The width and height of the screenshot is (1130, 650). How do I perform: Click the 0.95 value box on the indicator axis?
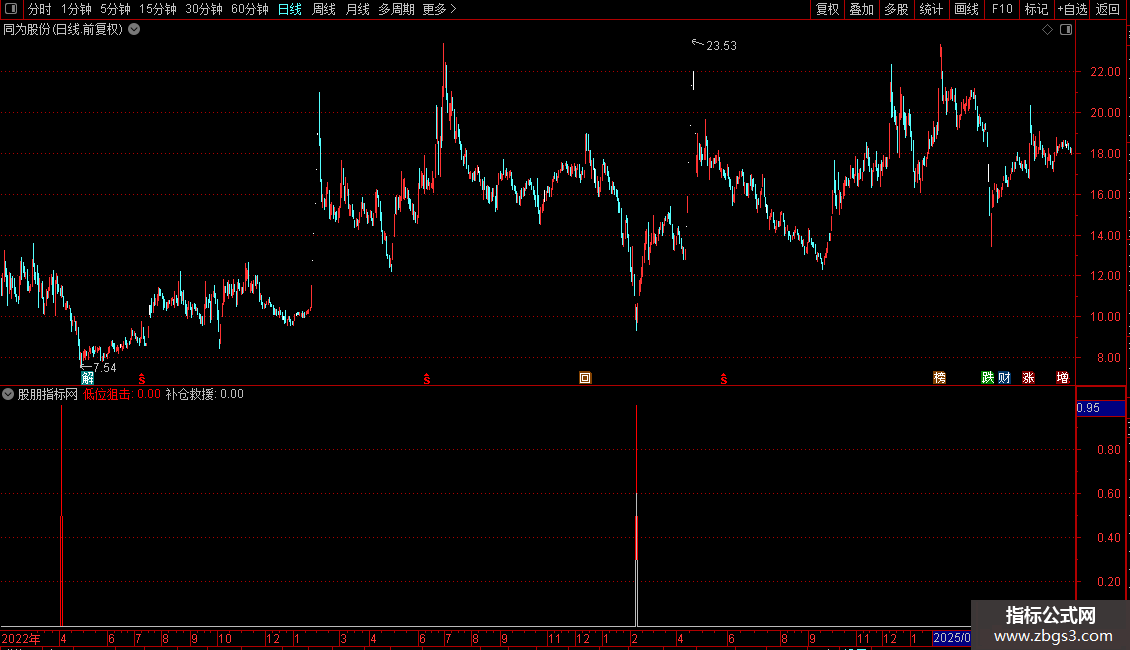coord(1100,408)
